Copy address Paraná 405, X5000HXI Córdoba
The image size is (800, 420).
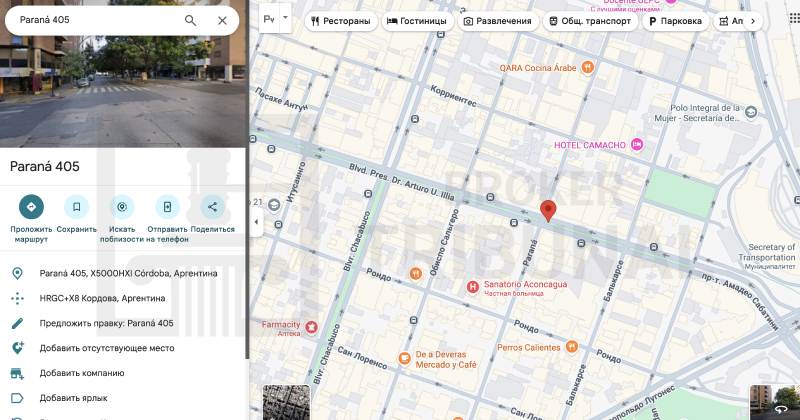pyautogui.click(x=129, y=274)
